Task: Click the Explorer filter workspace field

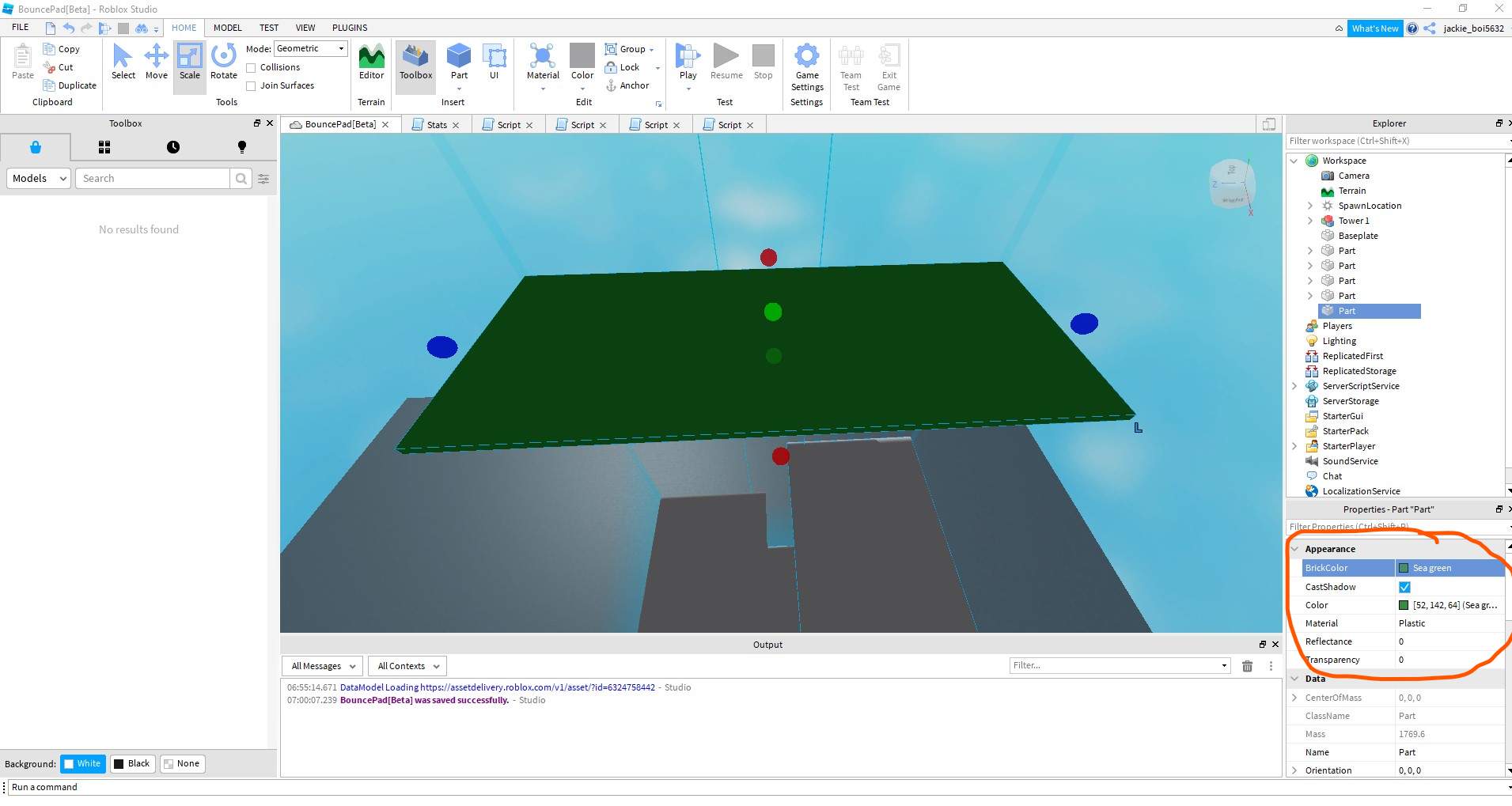Action: point(1396,141)
